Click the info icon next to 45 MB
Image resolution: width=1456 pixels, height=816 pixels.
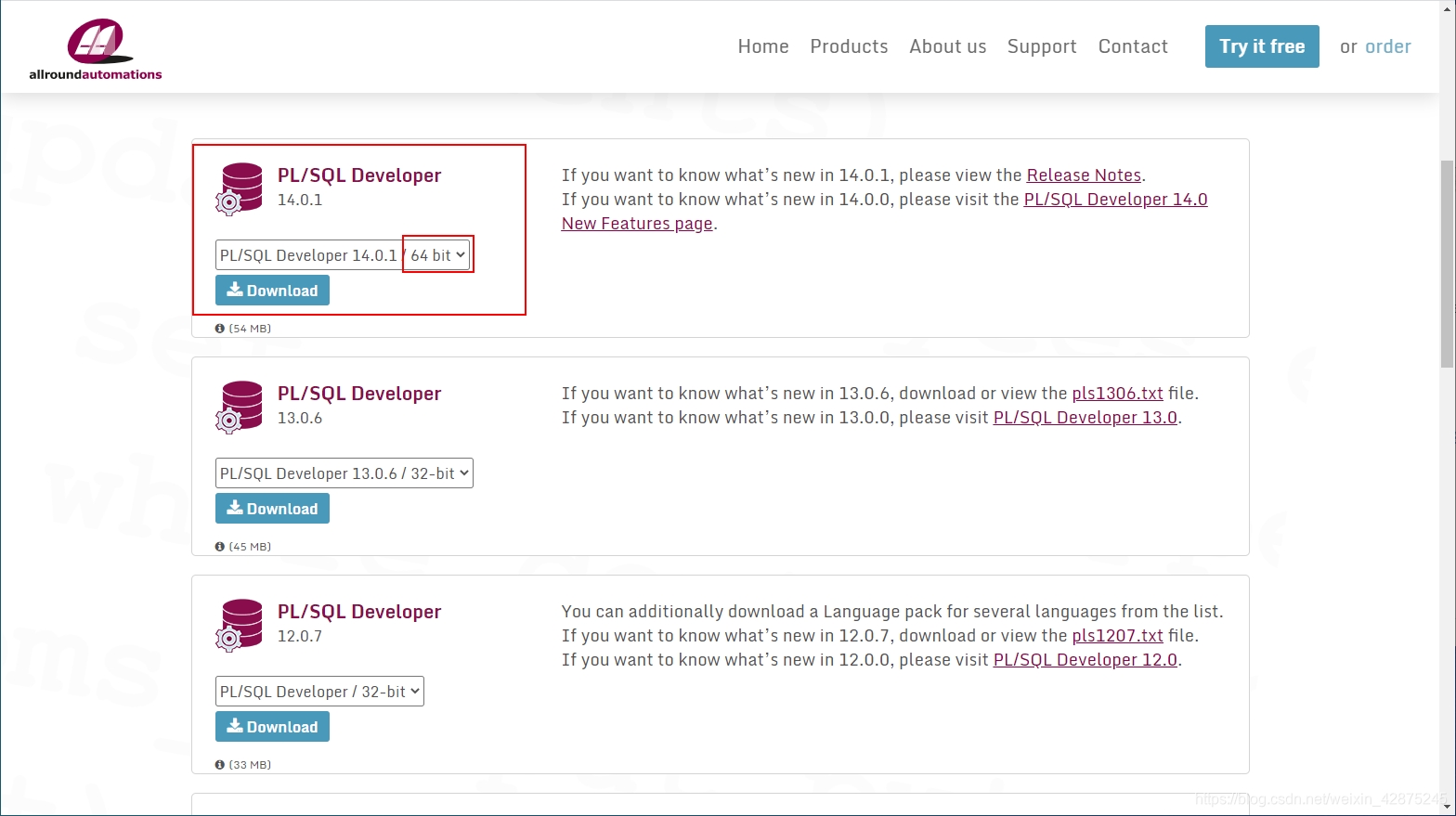pos(220,547)
